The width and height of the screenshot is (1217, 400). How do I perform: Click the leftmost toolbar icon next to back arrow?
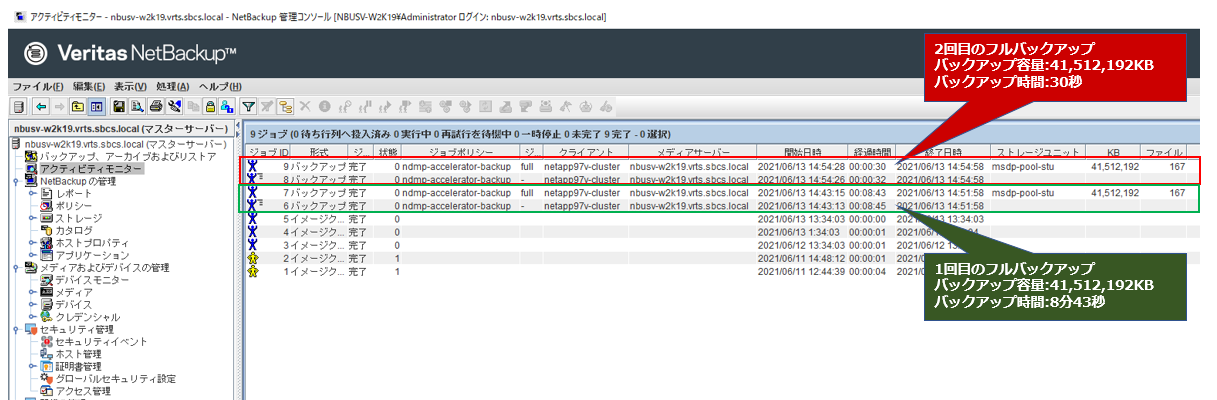(18, 106)
